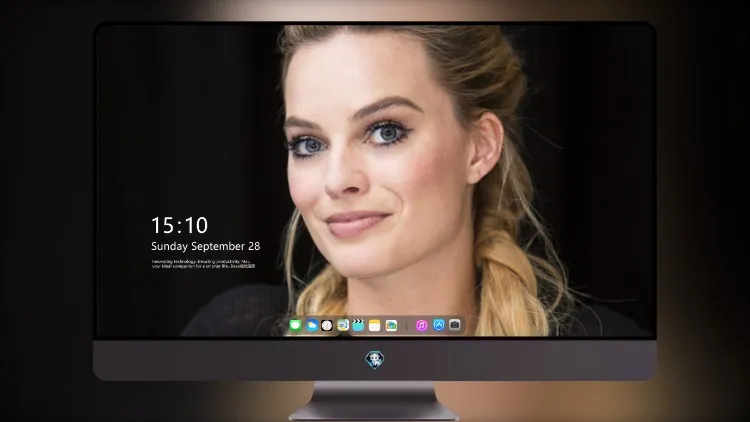The height and width of the screenshot is (422, 750).
Task: Click the slogan text below the date
Action: [x=203, y=264]
